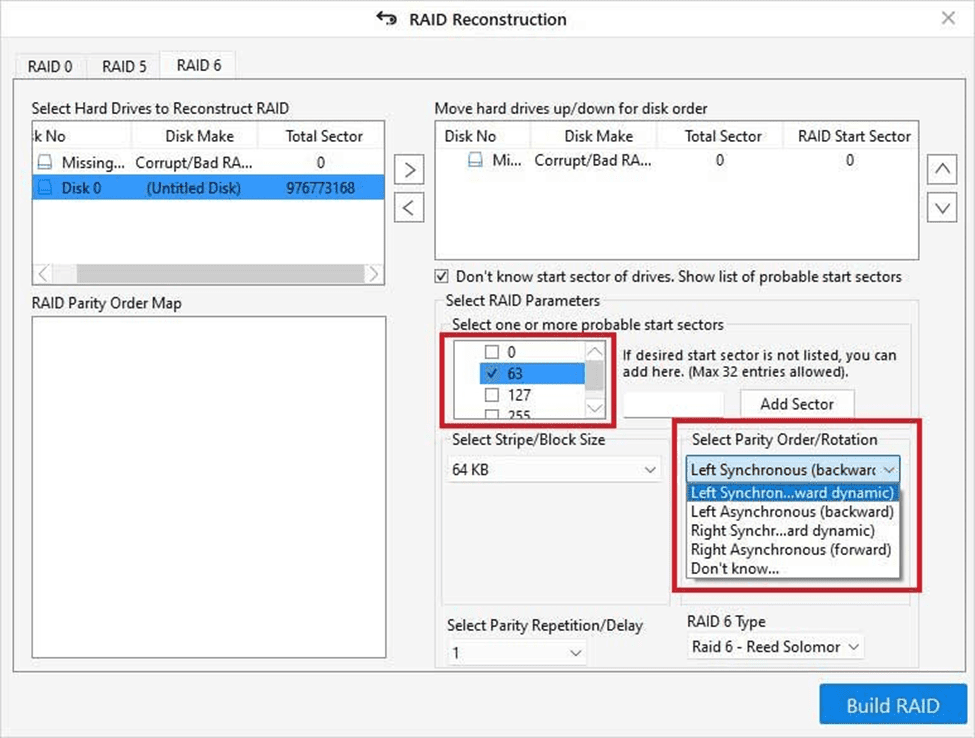Check start sector 0 checkbox

click(492, 353)
